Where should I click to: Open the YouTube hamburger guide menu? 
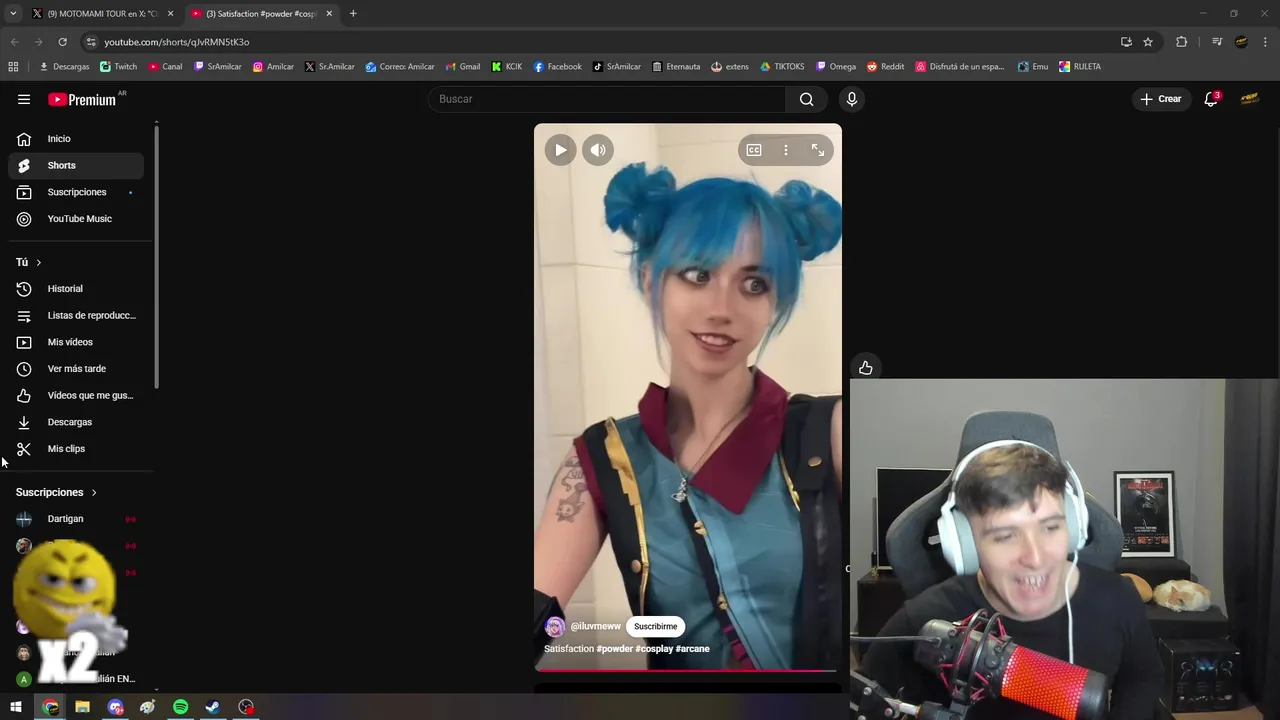pyautogui.click(x=24, y=99)
